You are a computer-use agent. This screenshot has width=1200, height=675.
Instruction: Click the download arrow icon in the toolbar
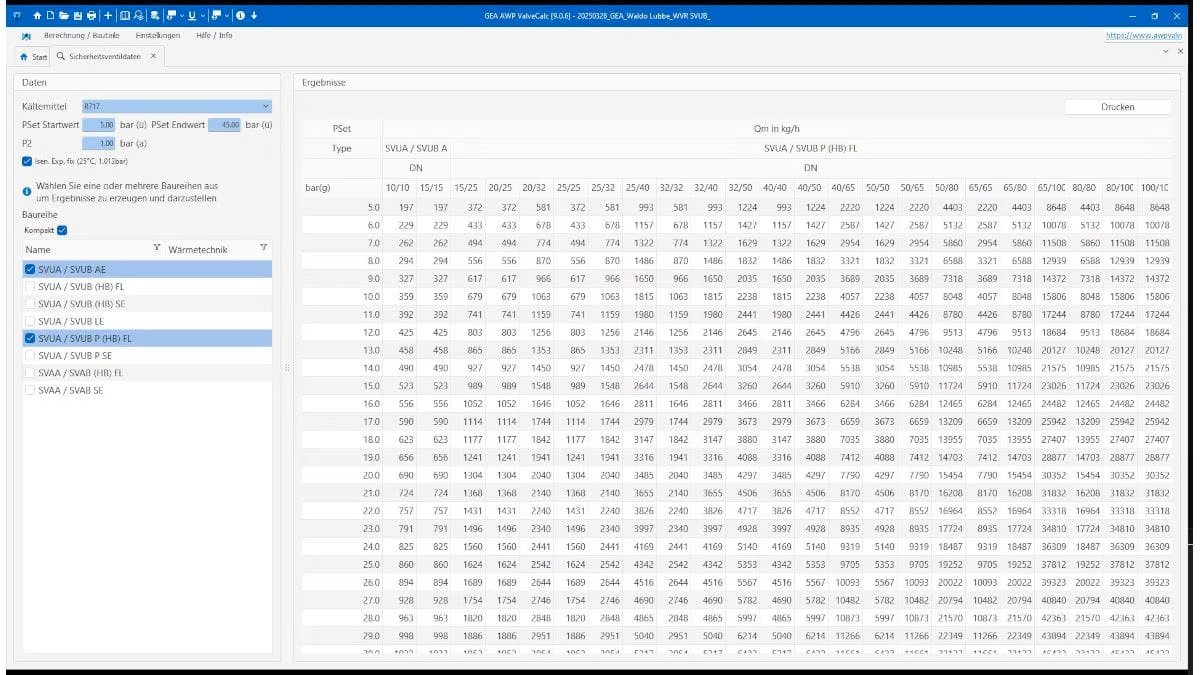tap(254, 15)
